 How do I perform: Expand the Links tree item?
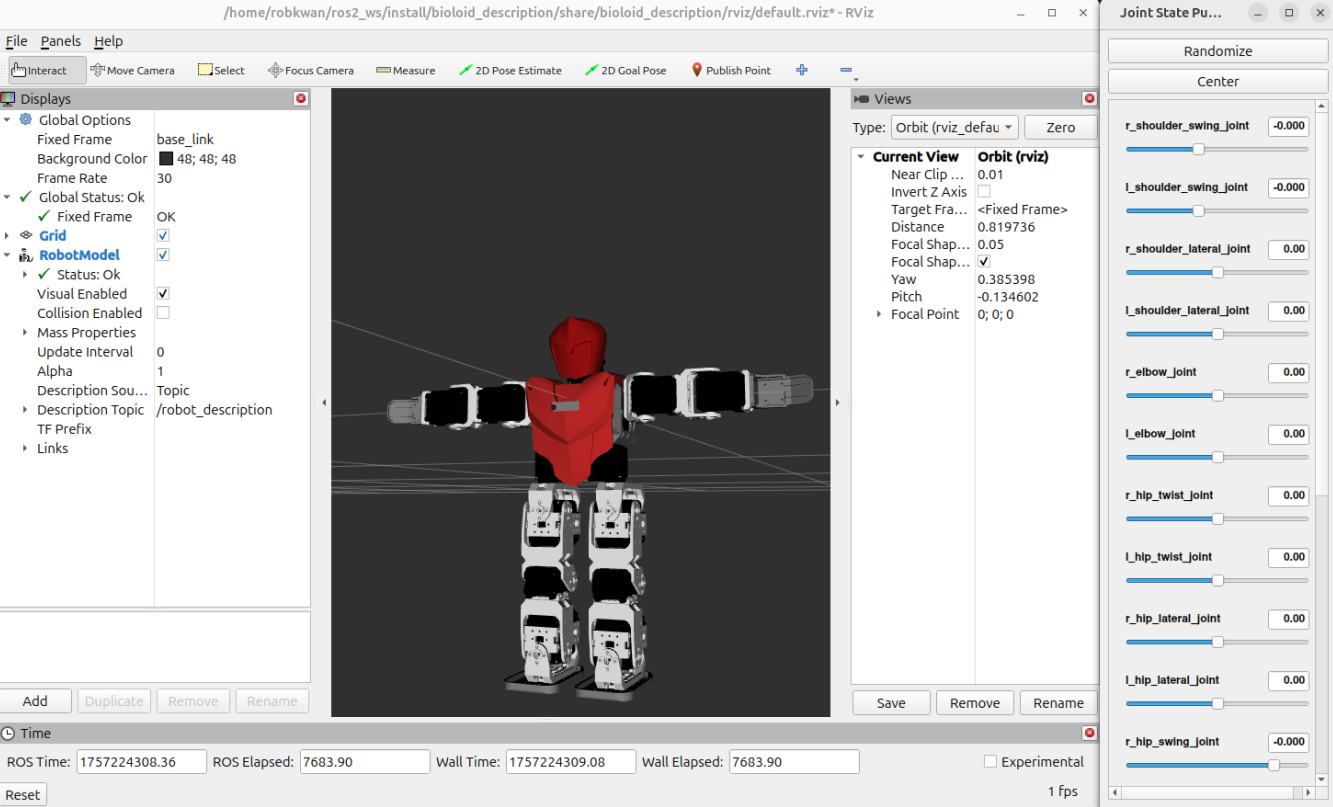[x=25, y=449]
